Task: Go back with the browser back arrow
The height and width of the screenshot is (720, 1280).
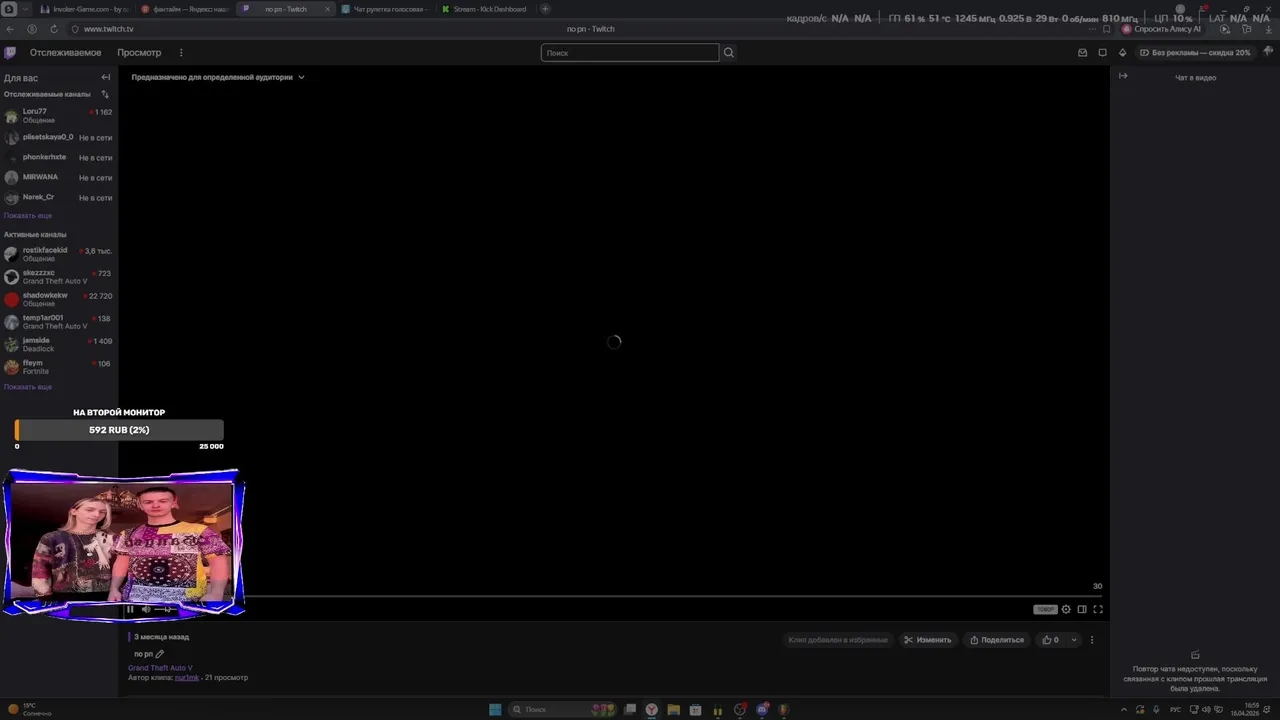Action: point(10,29)
